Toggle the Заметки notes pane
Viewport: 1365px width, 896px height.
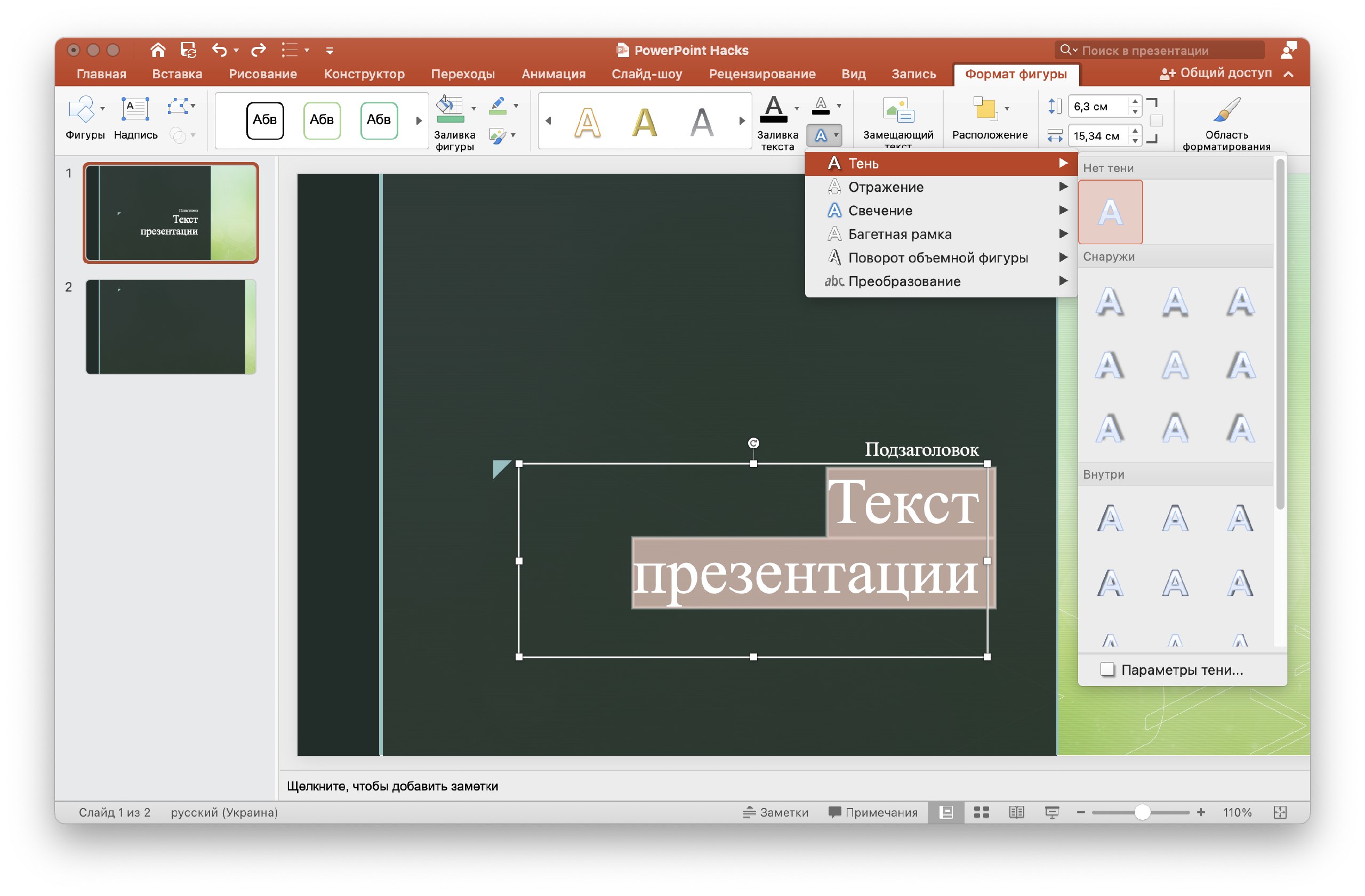(x=775, y=812)
